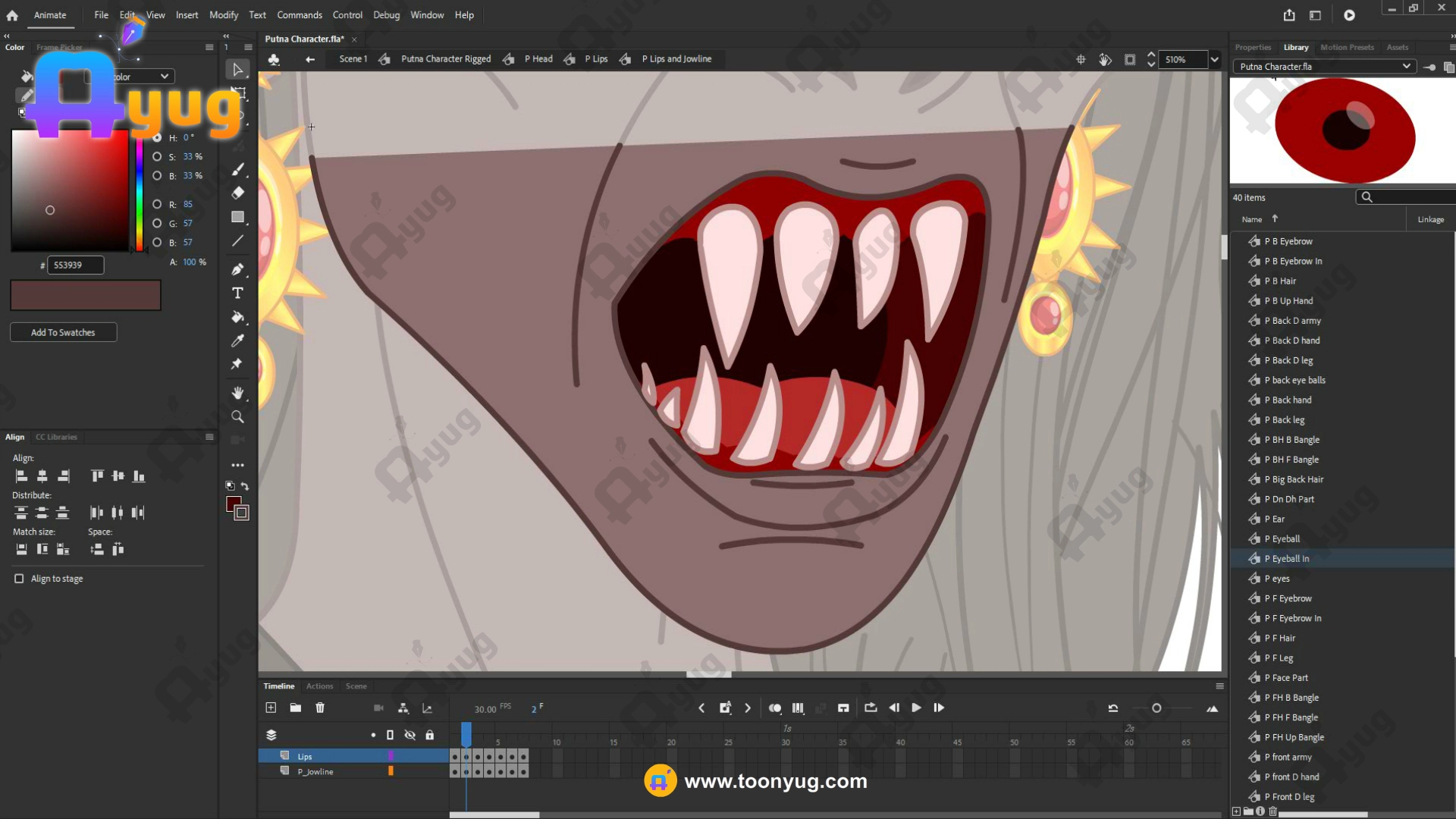Image resolution: width=1456 pixels, height=819 pixels.
Task: Open the Modify menu
Action: tap(223, 15)
